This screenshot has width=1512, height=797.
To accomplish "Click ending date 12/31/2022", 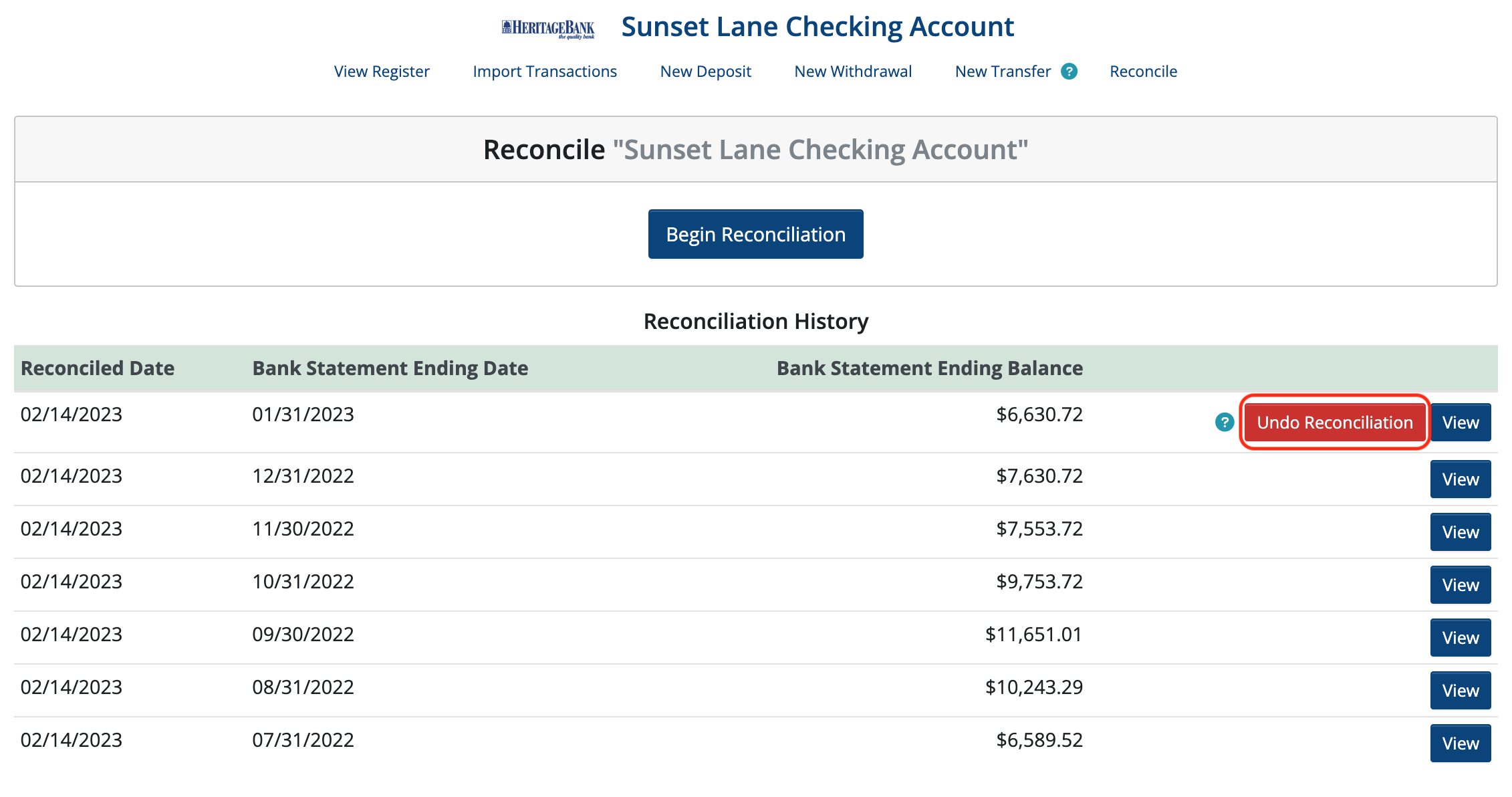I will point(303,476).
